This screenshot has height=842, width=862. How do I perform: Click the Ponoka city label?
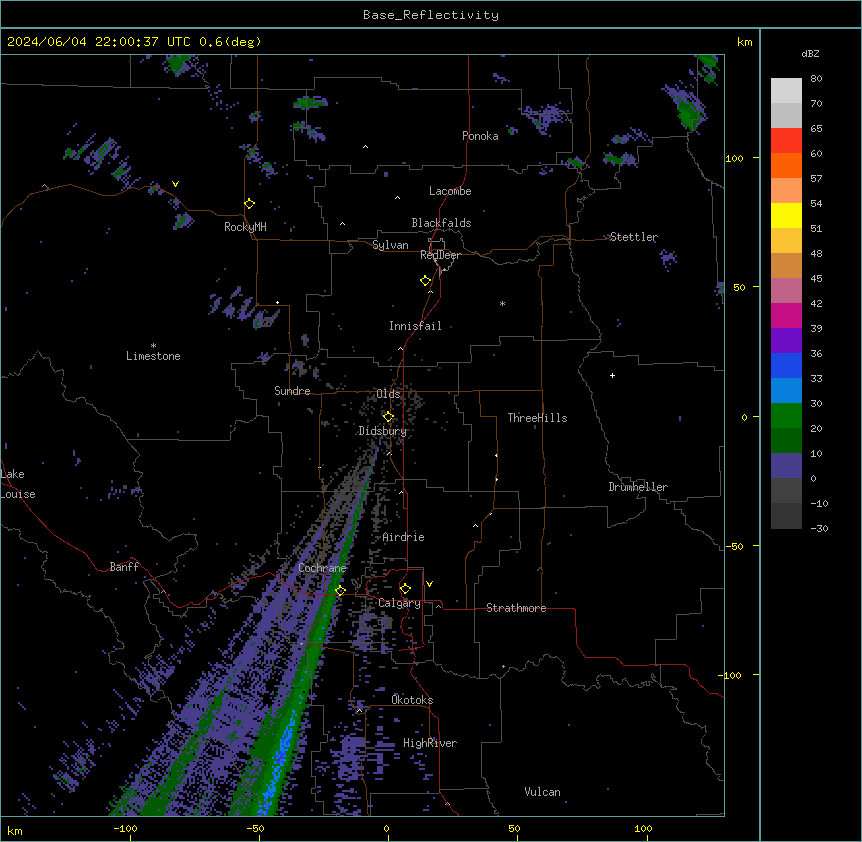[480, 136]
